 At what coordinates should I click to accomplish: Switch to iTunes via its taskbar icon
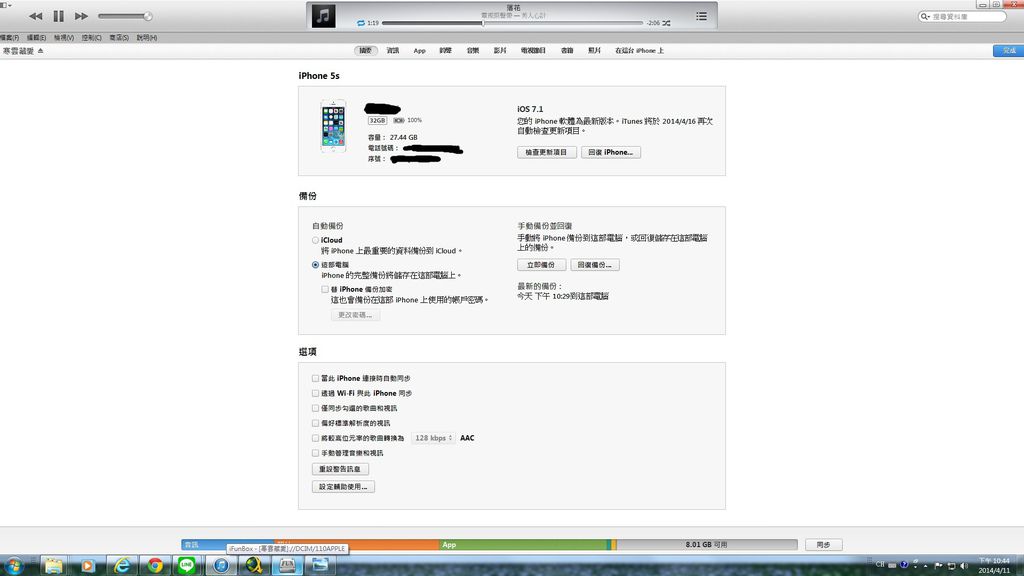click(221, 565)
